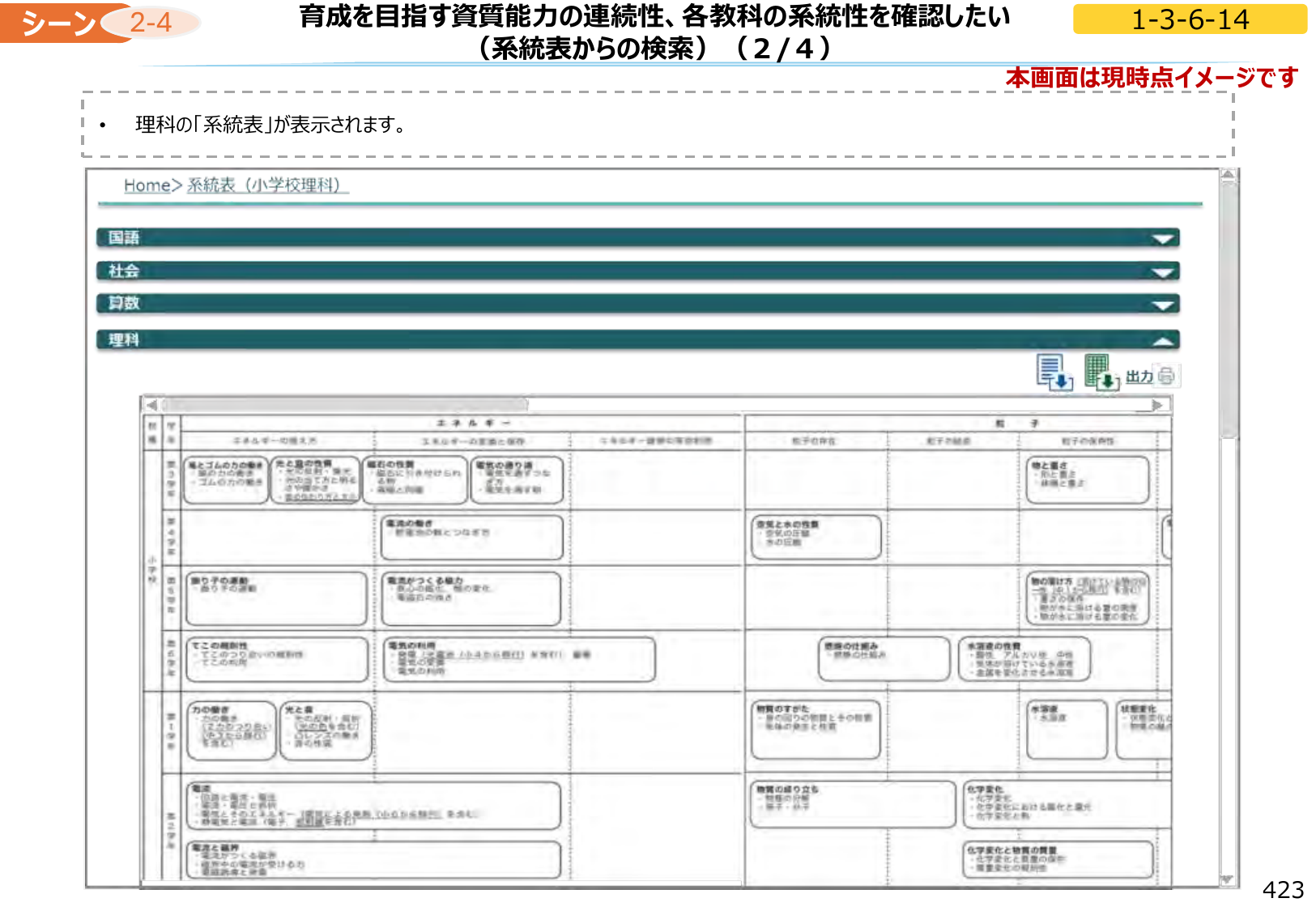Viewport: 1316px width, 911px height.
Task: Select the 物質のすがた unit box
Action: click(x=816, y=730)
